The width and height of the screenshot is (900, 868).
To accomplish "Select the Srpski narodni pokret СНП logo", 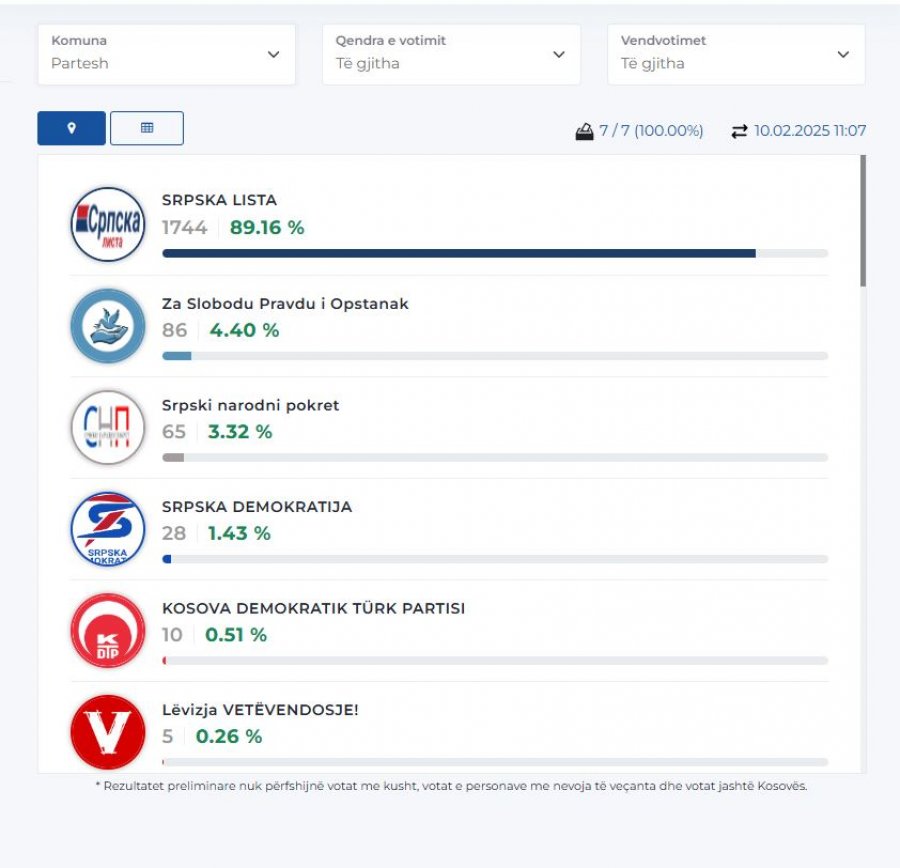I will pos(108,428).
